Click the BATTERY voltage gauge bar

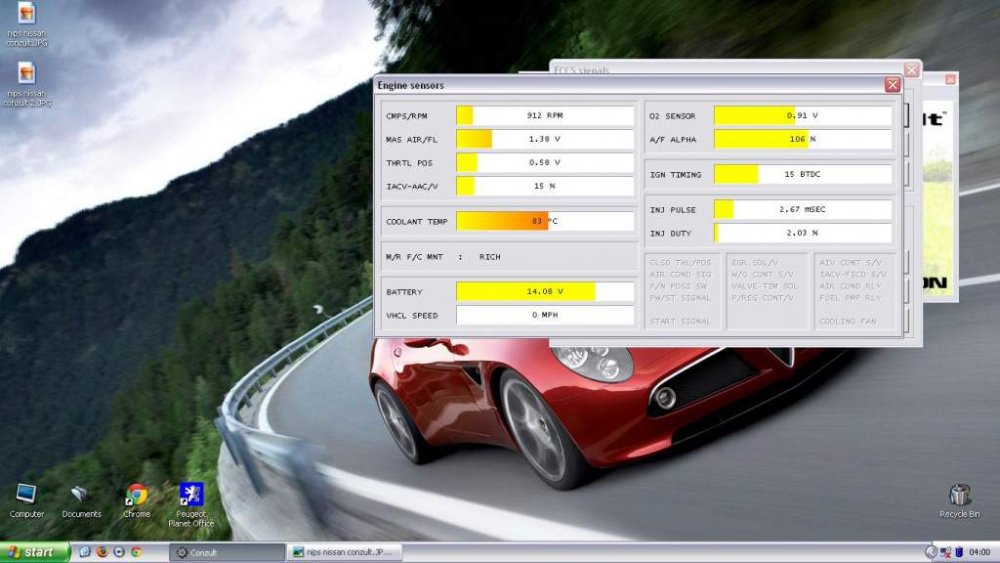pos(545,292)
